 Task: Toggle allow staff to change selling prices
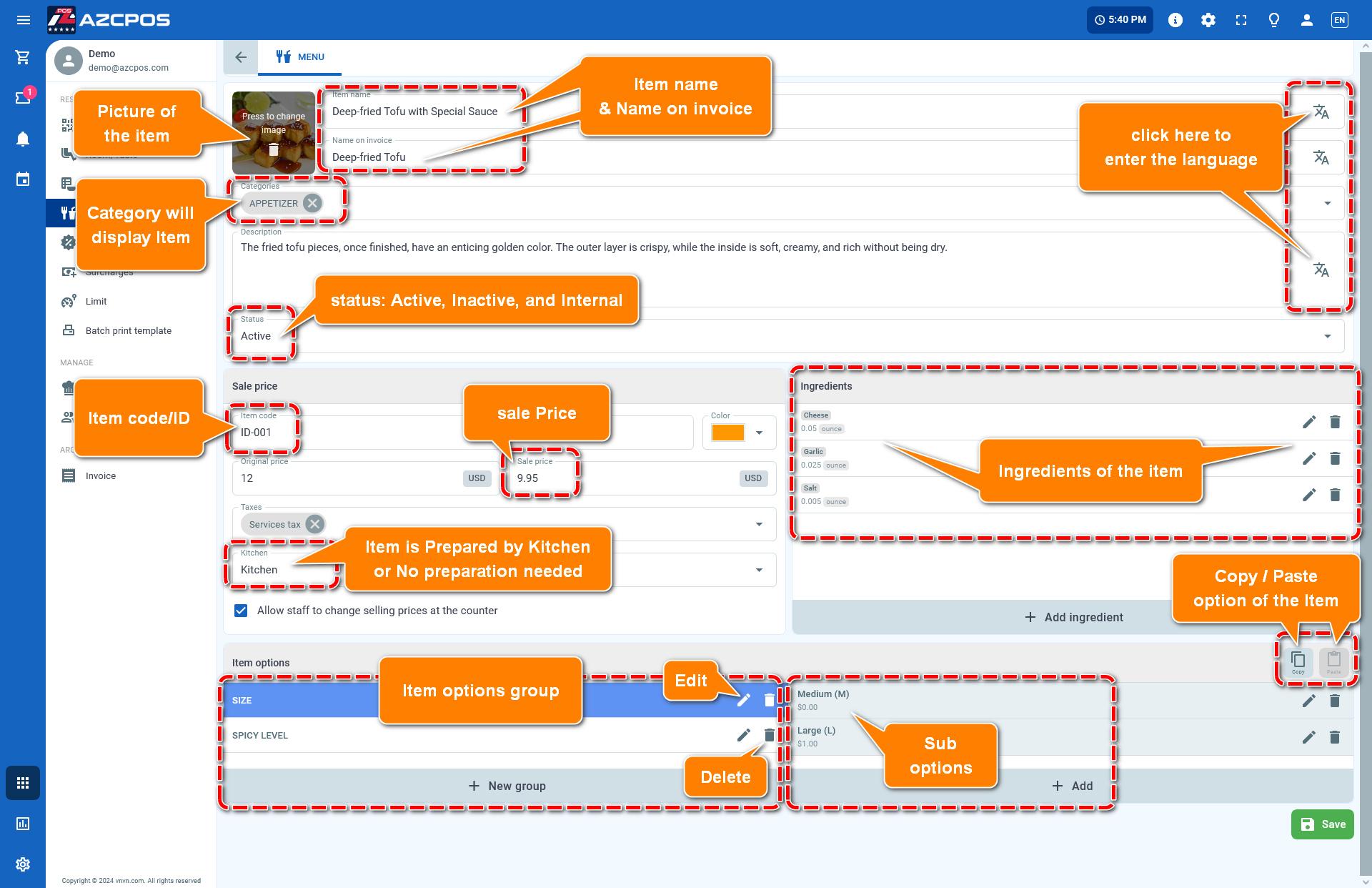[x=241, y=611]
